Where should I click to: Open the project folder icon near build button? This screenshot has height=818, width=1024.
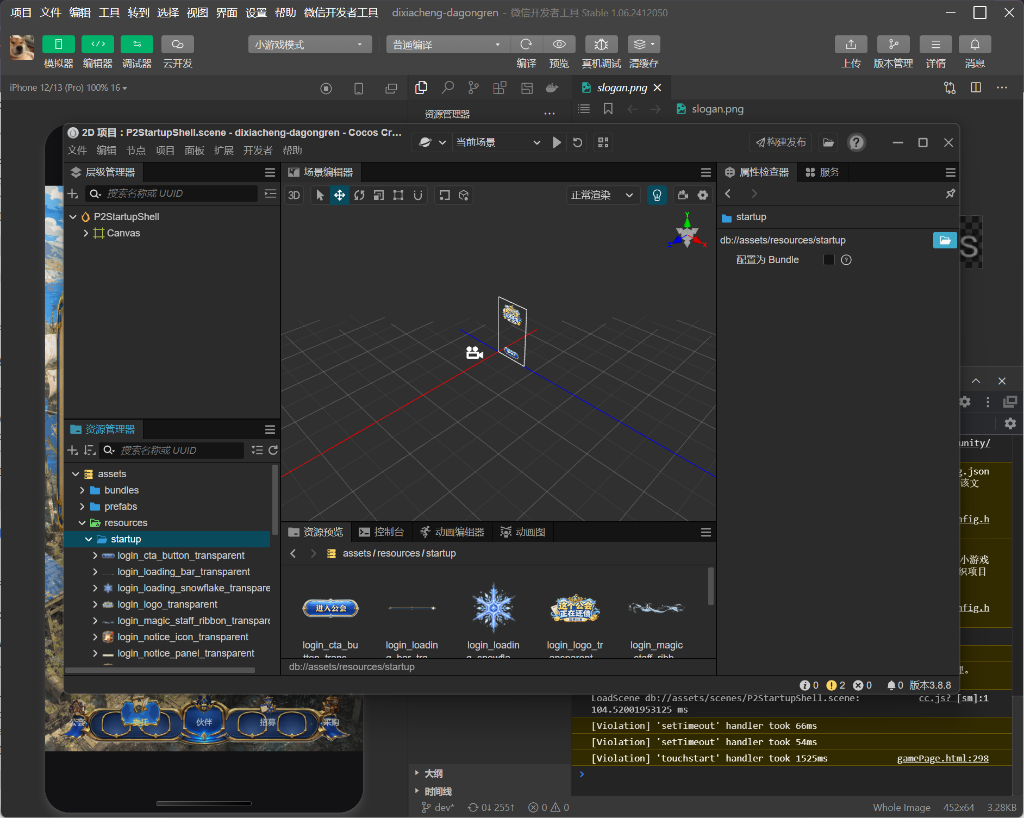[x=828, y=142]
